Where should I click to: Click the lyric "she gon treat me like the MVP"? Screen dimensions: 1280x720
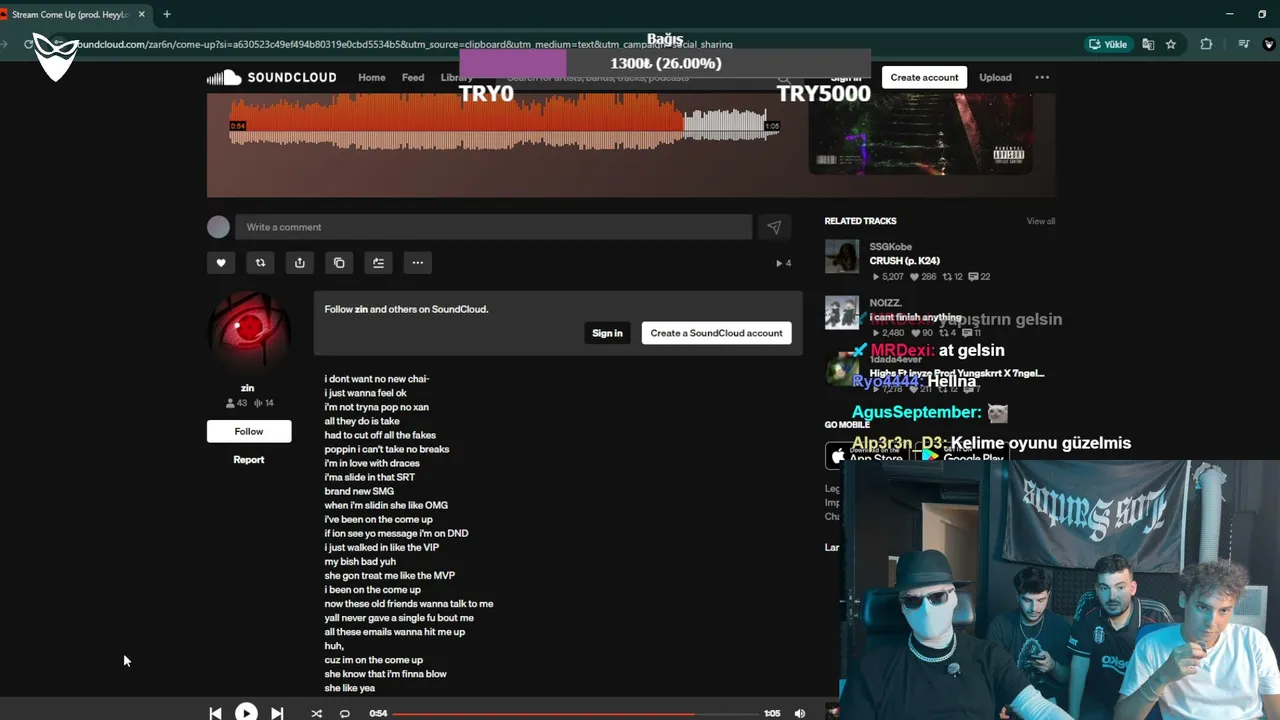coord(390,575)
